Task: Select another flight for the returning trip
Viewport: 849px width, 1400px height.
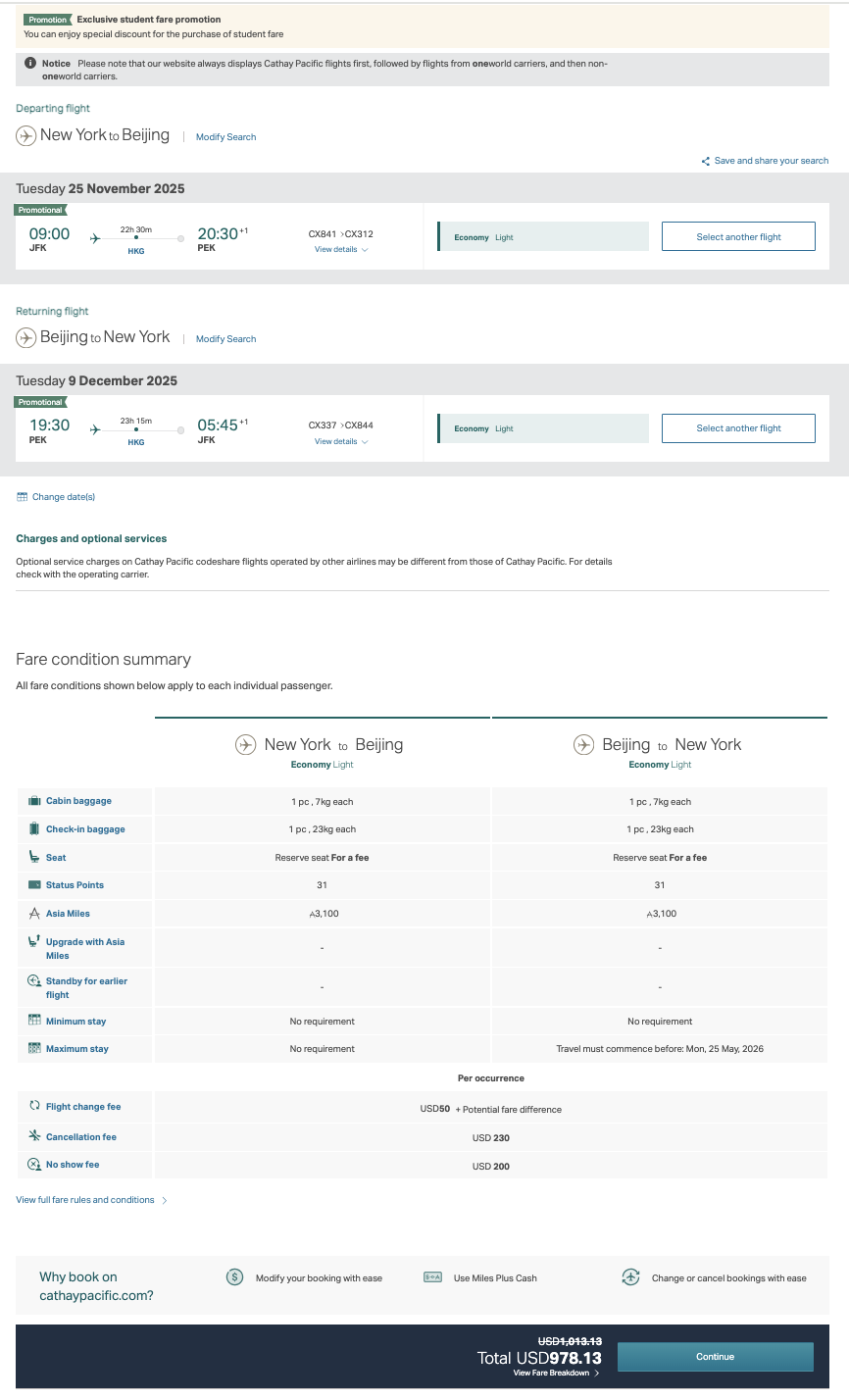Action: tap(738, 428)
